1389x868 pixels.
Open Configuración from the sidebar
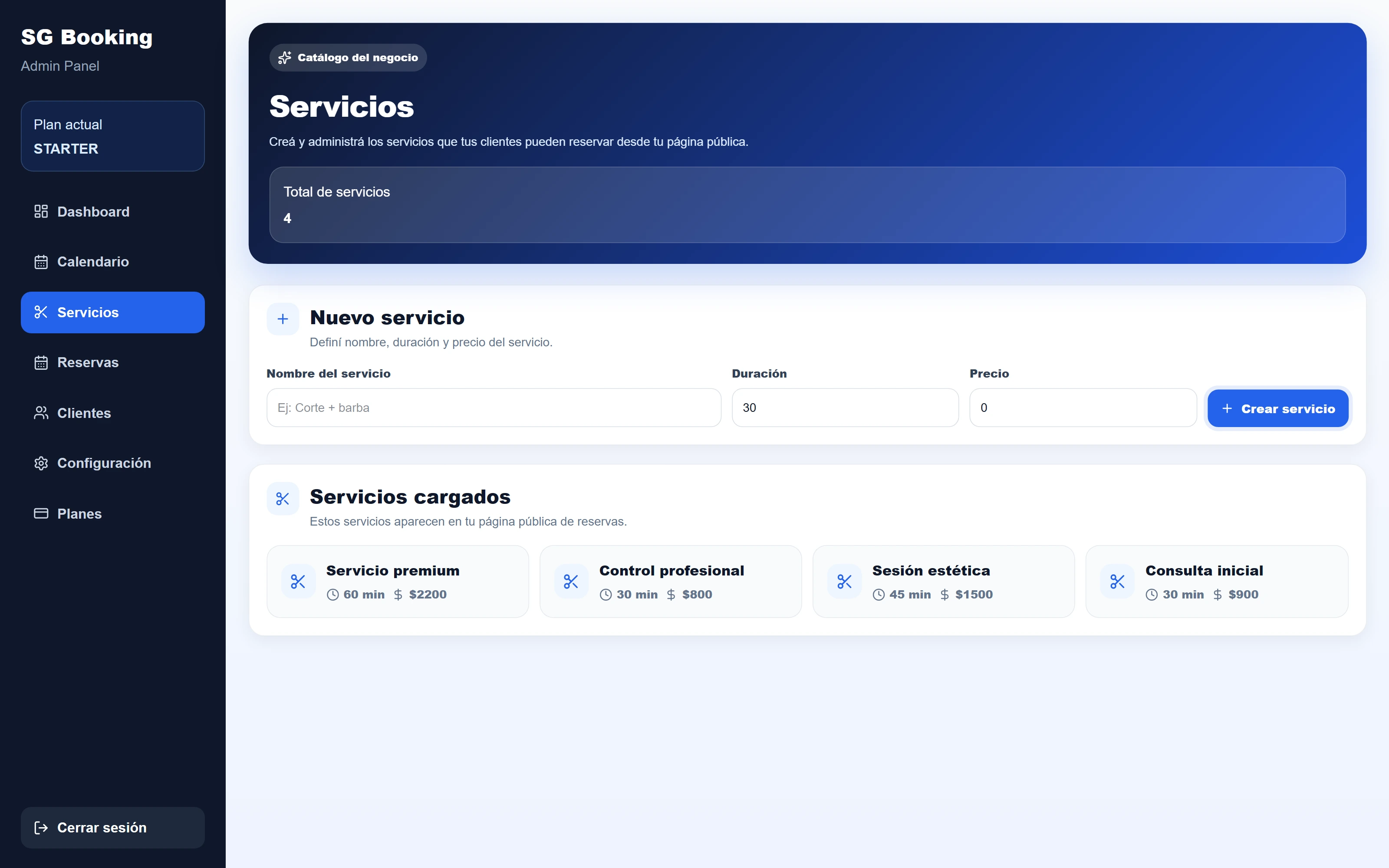(112, 463)
